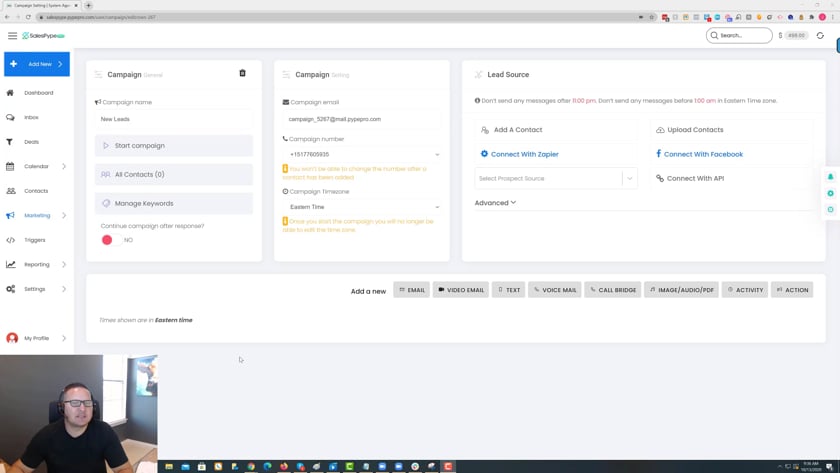Open Triggers in the sidebar

click(34, 240)
